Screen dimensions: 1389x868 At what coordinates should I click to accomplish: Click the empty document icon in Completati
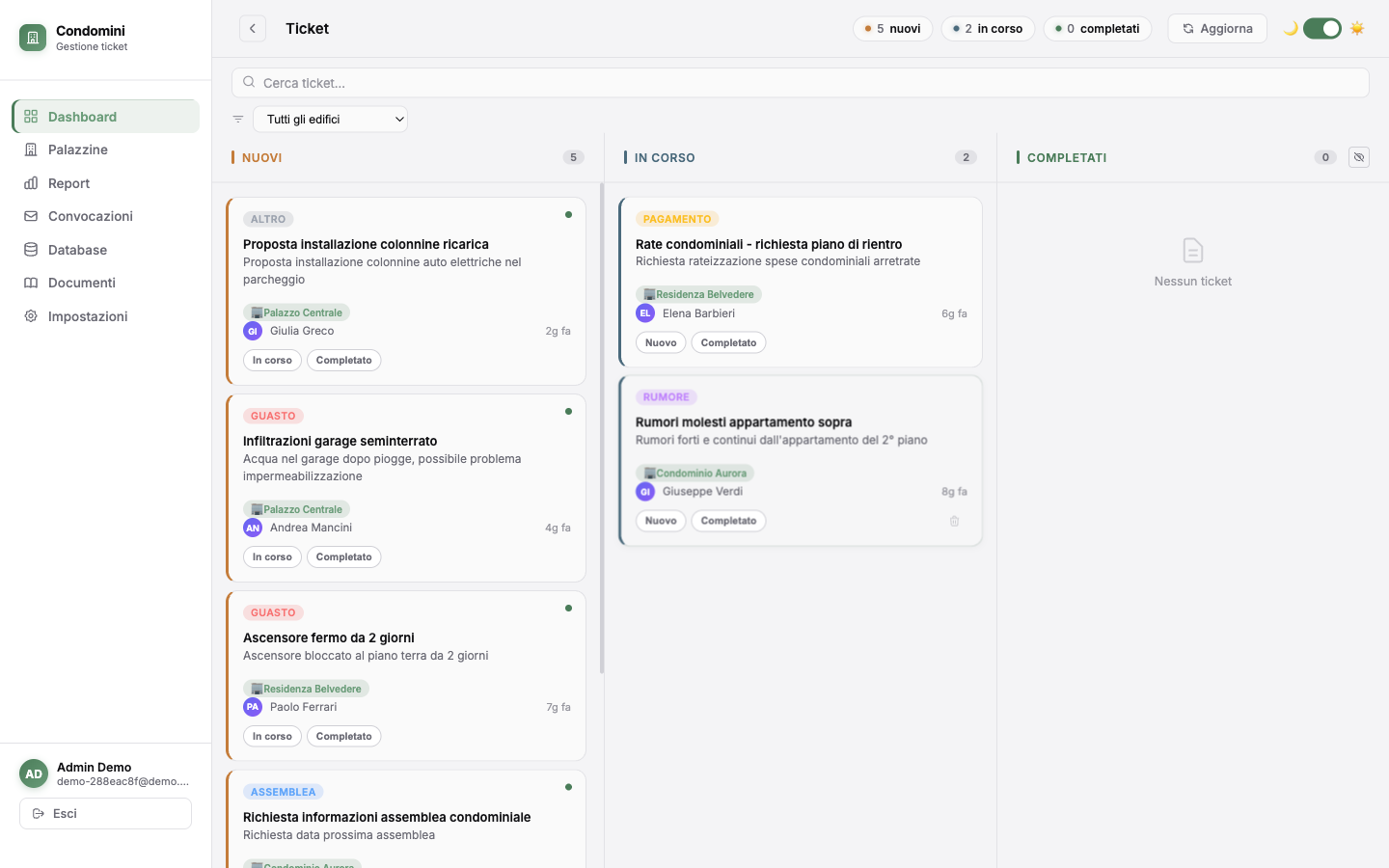(1193, 251)
